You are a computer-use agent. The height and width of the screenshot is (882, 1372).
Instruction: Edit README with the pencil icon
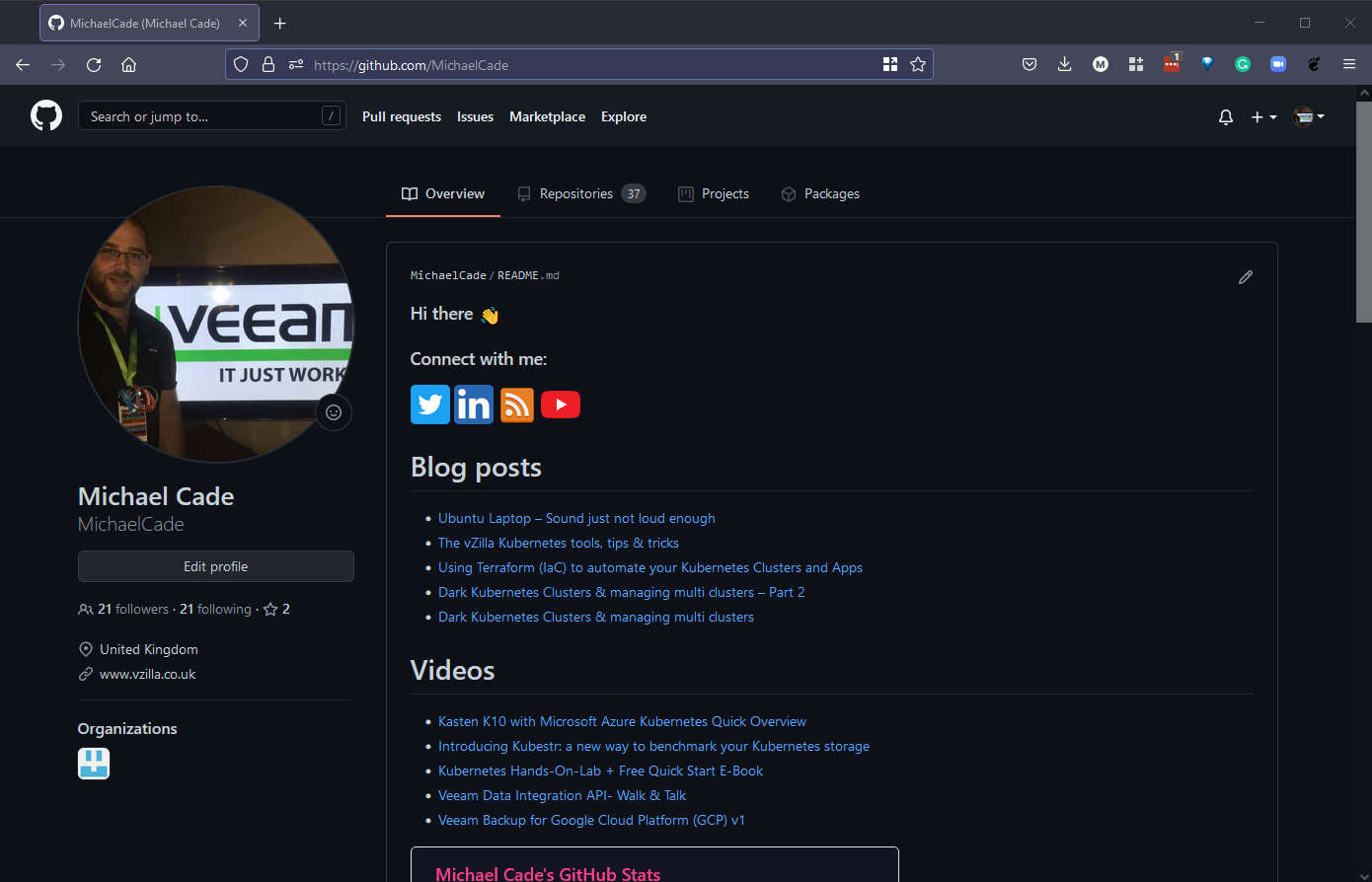1246,277
